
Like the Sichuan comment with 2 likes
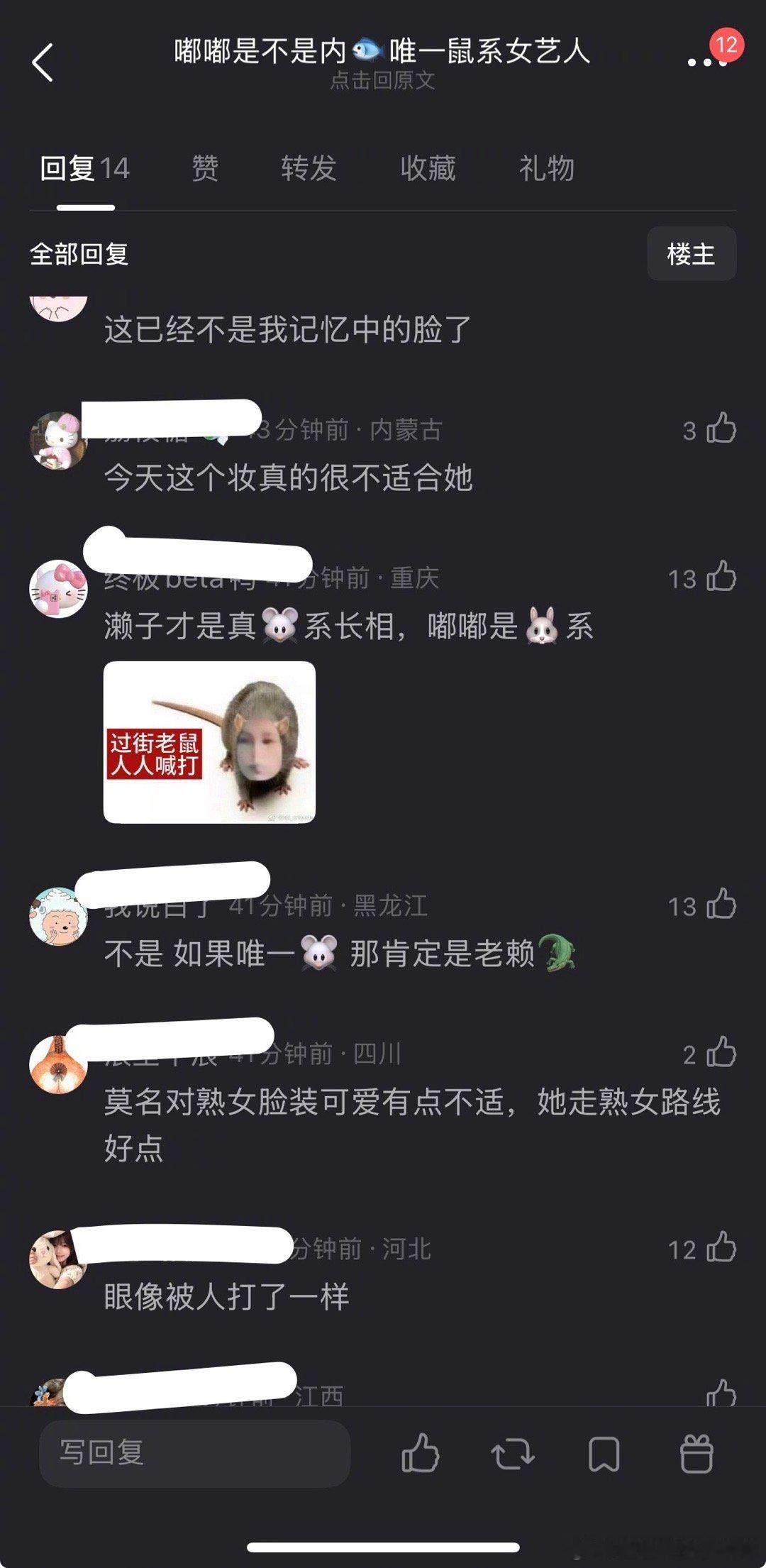(x=722, y=1052)
